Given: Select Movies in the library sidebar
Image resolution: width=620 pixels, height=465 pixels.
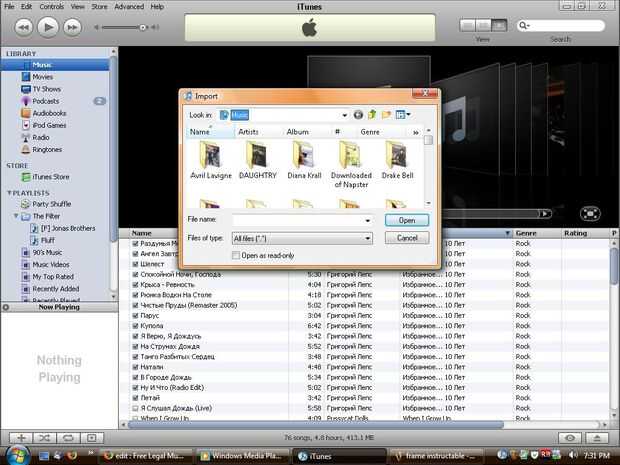Looking at the screenshot, I should 42,77.
